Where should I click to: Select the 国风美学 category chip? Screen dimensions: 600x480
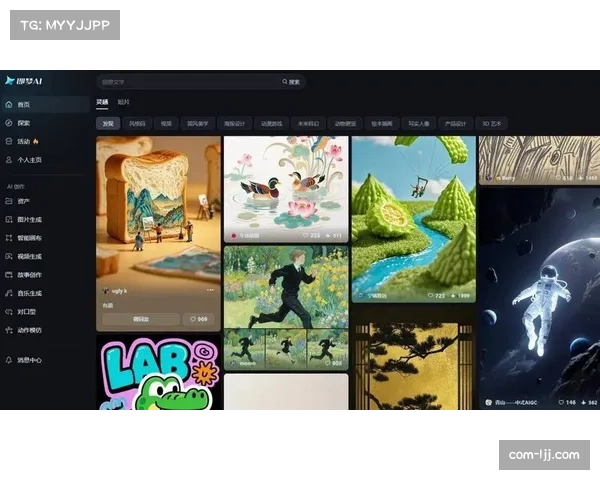(197, 124)
